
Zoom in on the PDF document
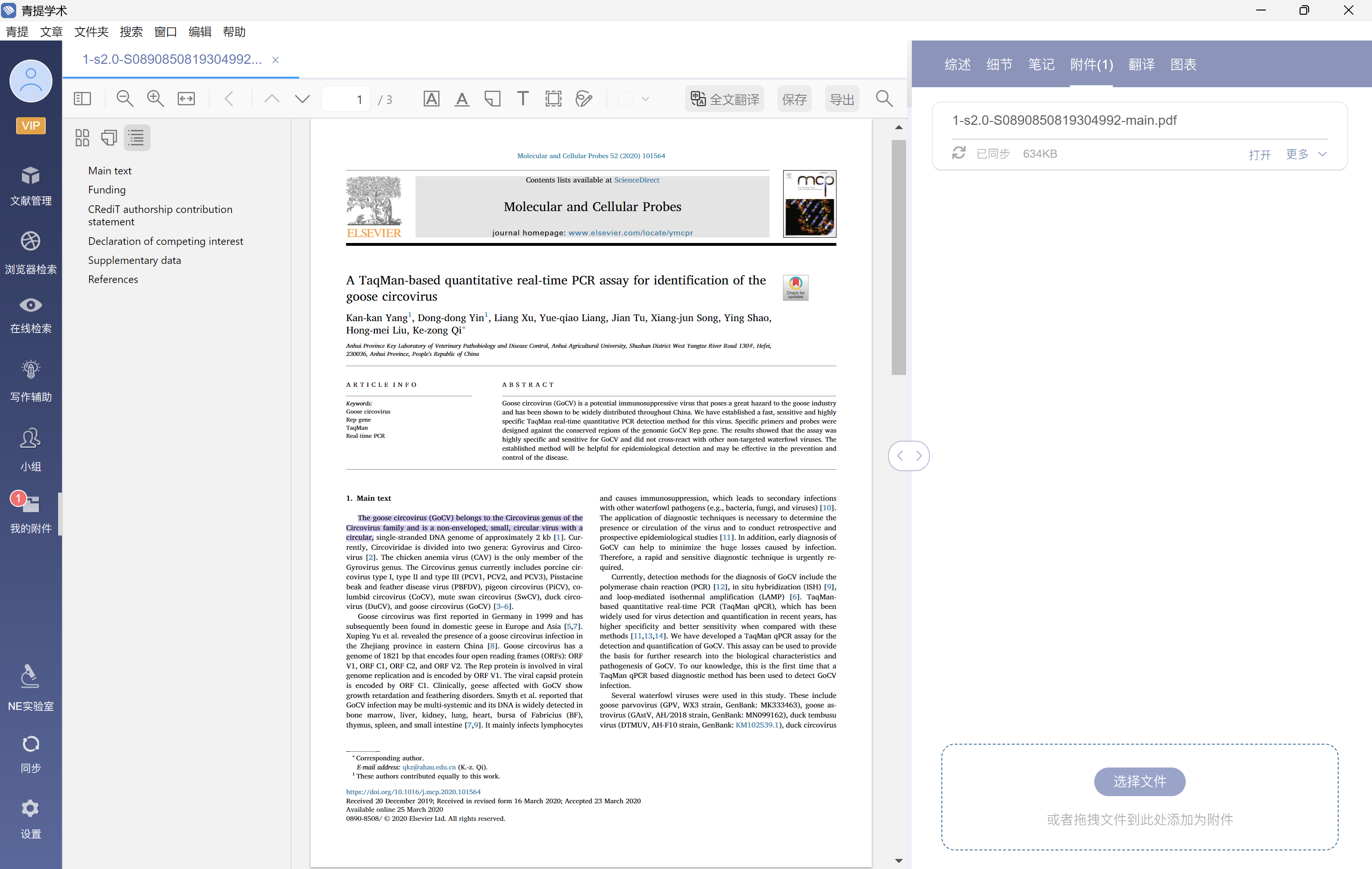coord(156,99)
